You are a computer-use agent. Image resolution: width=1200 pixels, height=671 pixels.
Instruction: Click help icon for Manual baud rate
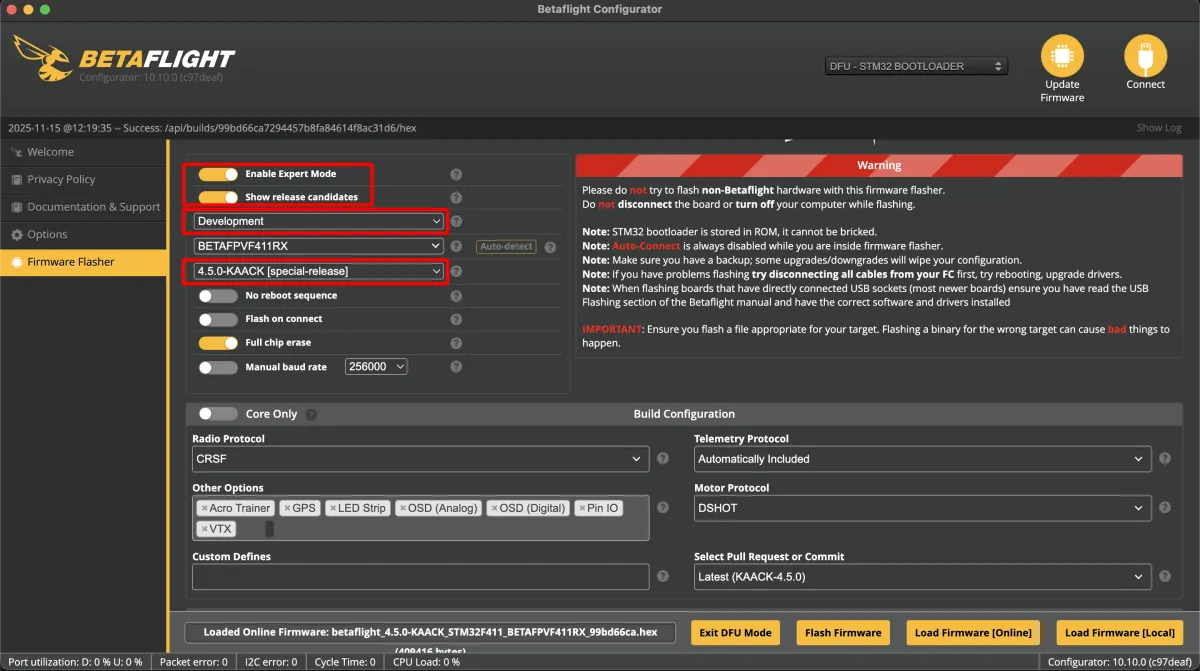pyautogui.click(x=456, y=367)
